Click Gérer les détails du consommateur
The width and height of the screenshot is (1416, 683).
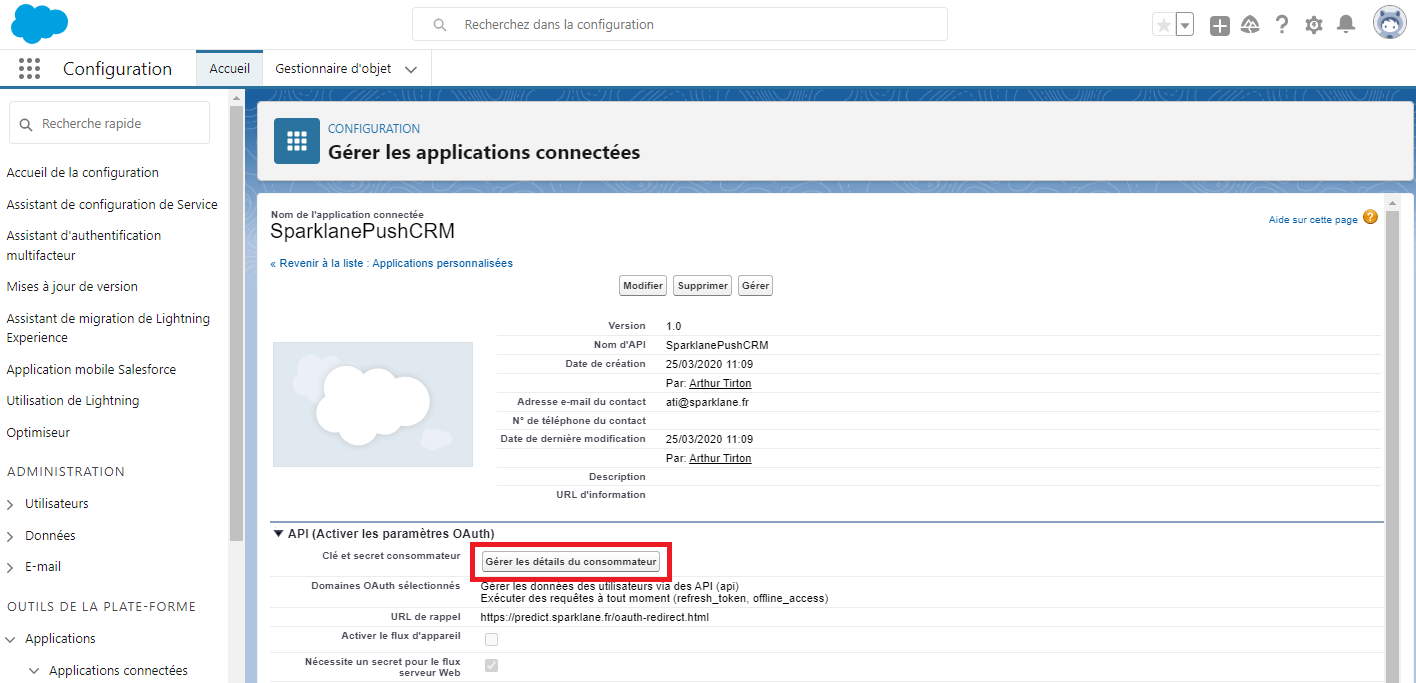pos(570,562)
